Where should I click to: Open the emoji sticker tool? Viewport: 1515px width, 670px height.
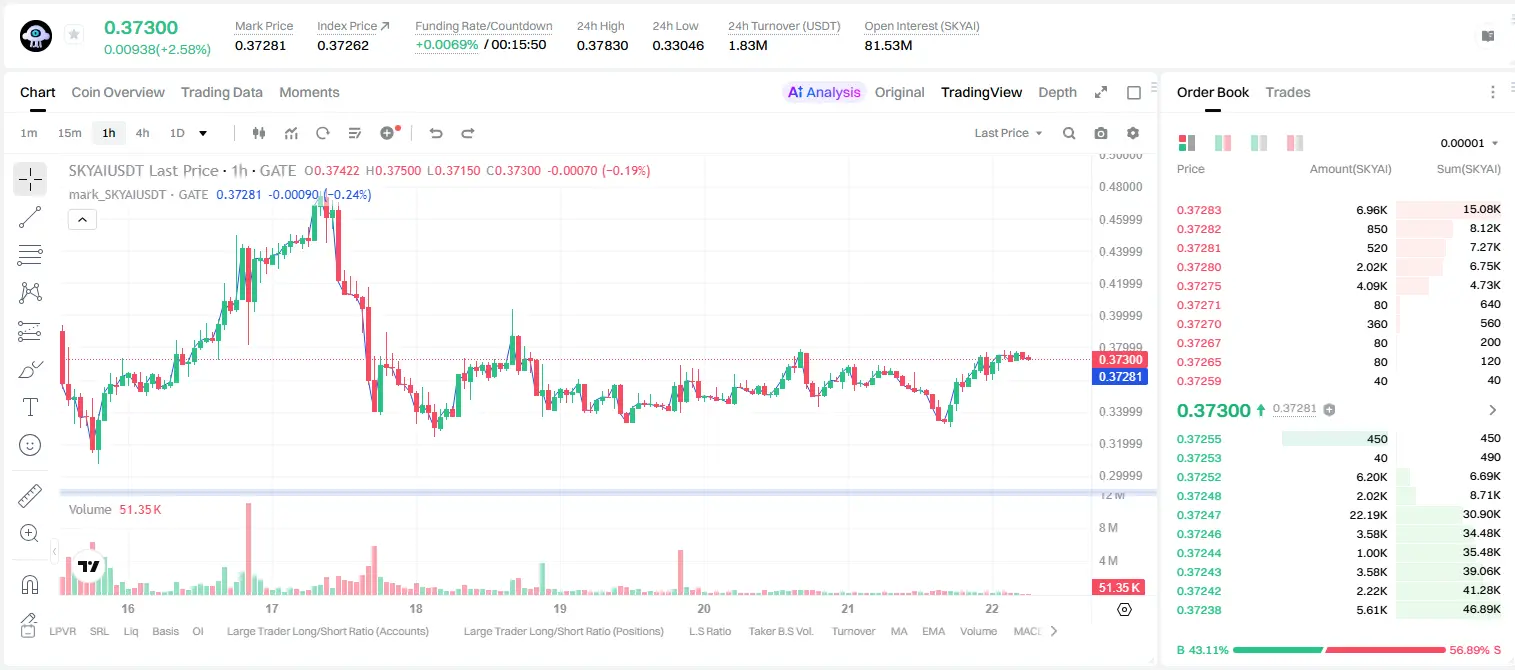point(30,445)
